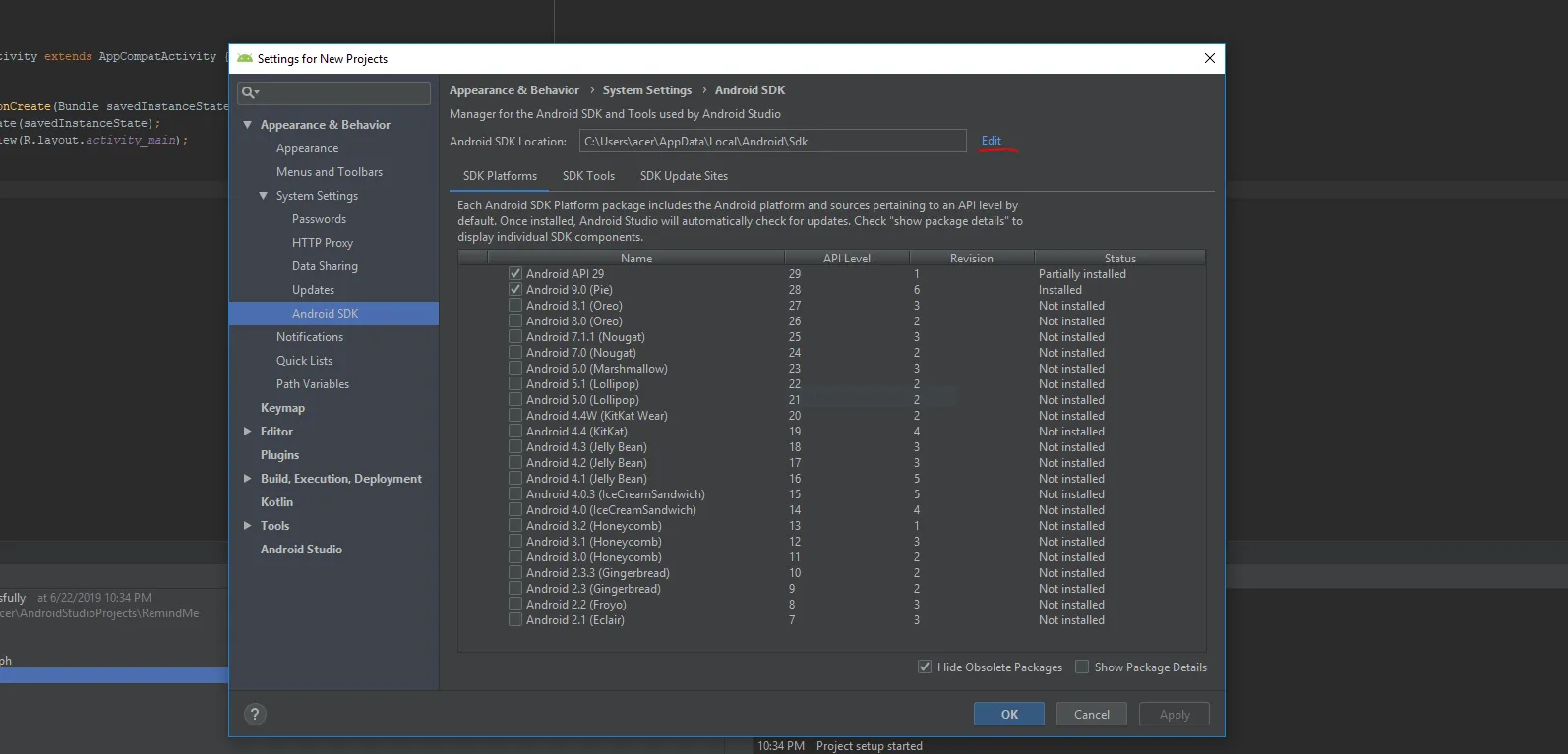Select the Android 2.2 (Froyo) row name
The height and width of the screenshot is (754, 1568).
576,605
